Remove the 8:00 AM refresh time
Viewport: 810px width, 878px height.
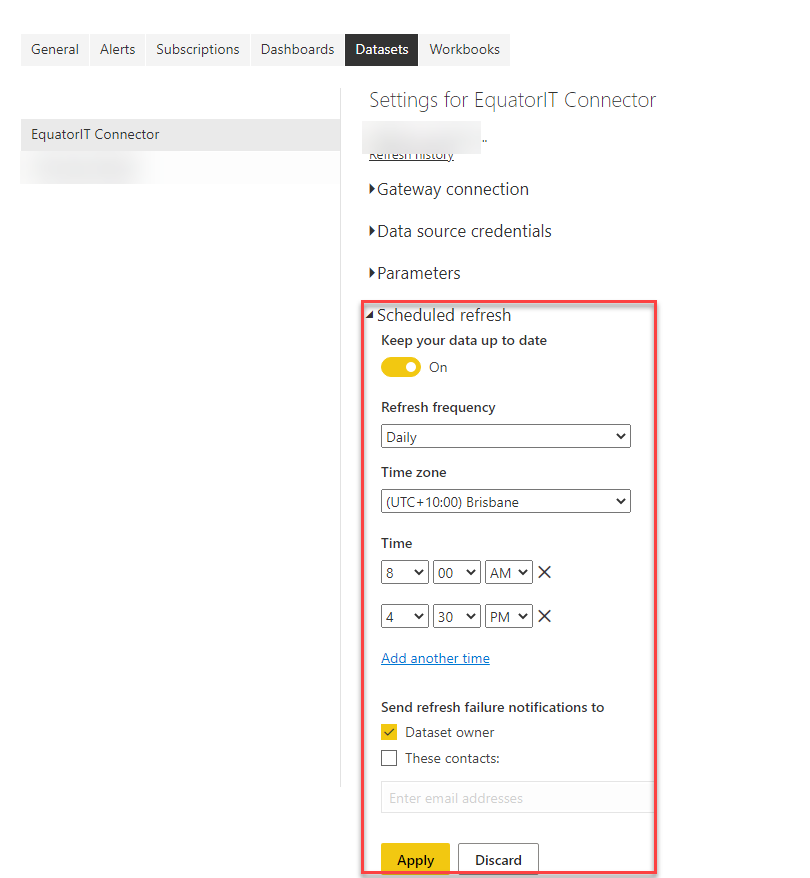[545, 573]
